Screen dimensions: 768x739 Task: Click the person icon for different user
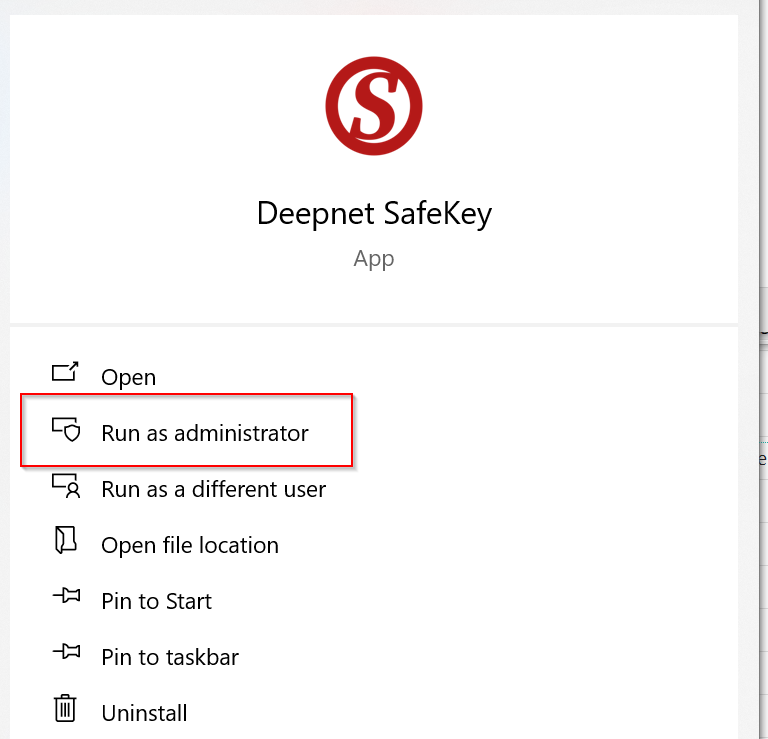65,486
